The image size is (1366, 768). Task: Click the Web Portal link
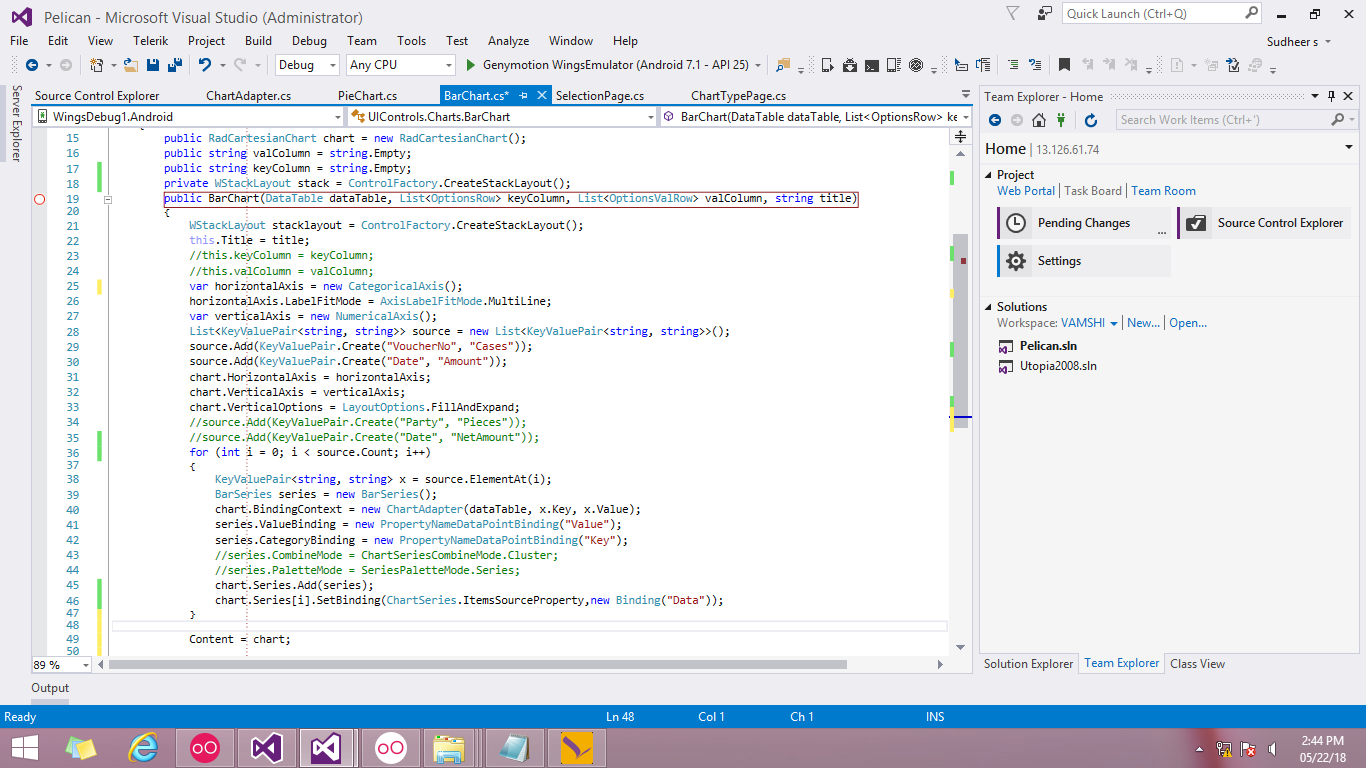1025,191
